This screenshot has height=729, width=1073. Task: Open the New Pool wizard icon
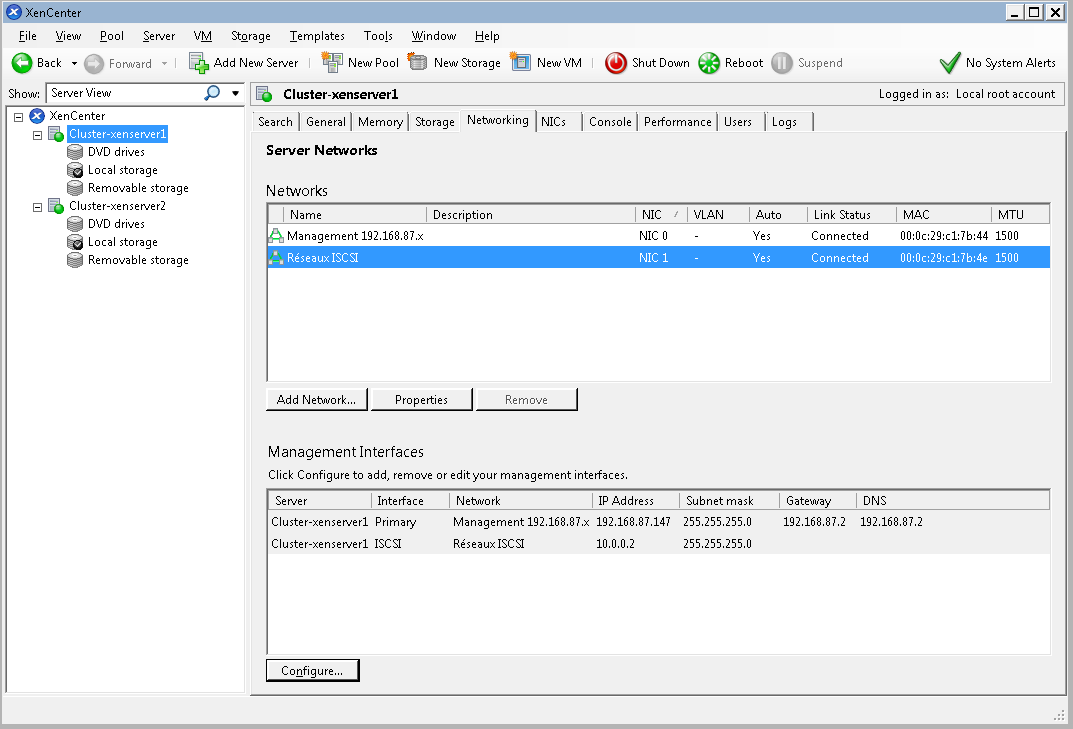[x=332, y=63]
